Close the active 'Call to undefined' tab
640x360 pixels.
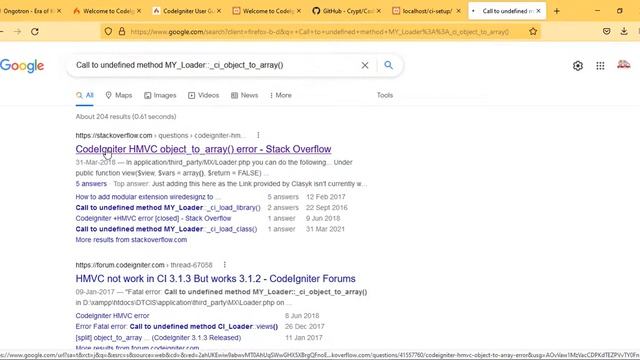coord(538,11)
